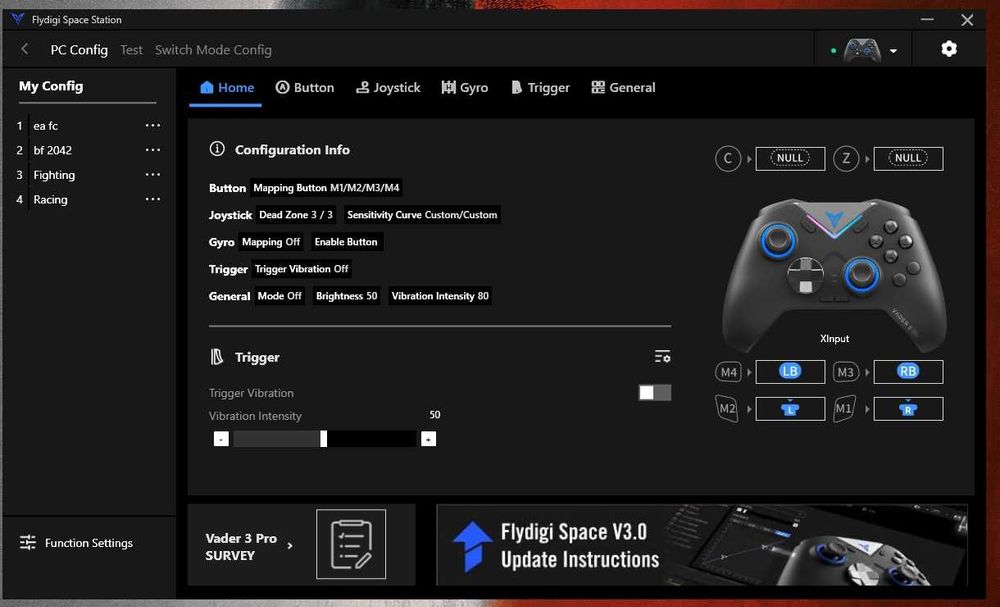The width and height of the screenshot is (1000, 607).
Task: Select the controller thumbnail in the header
Action: point(862,50)
